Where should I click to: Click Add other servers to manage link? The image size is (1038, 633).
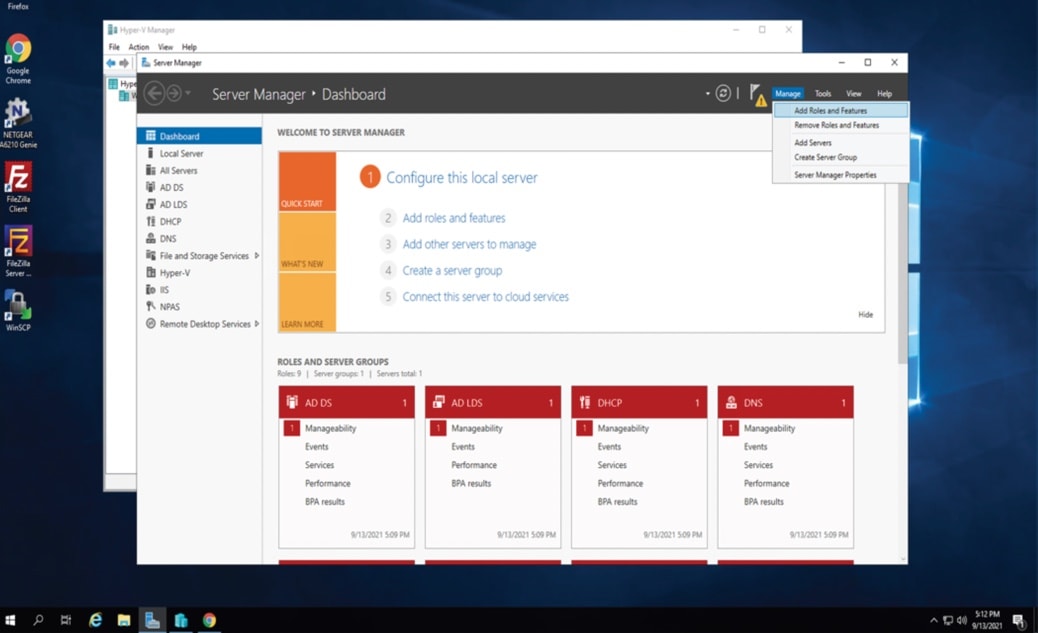[469, 244]
